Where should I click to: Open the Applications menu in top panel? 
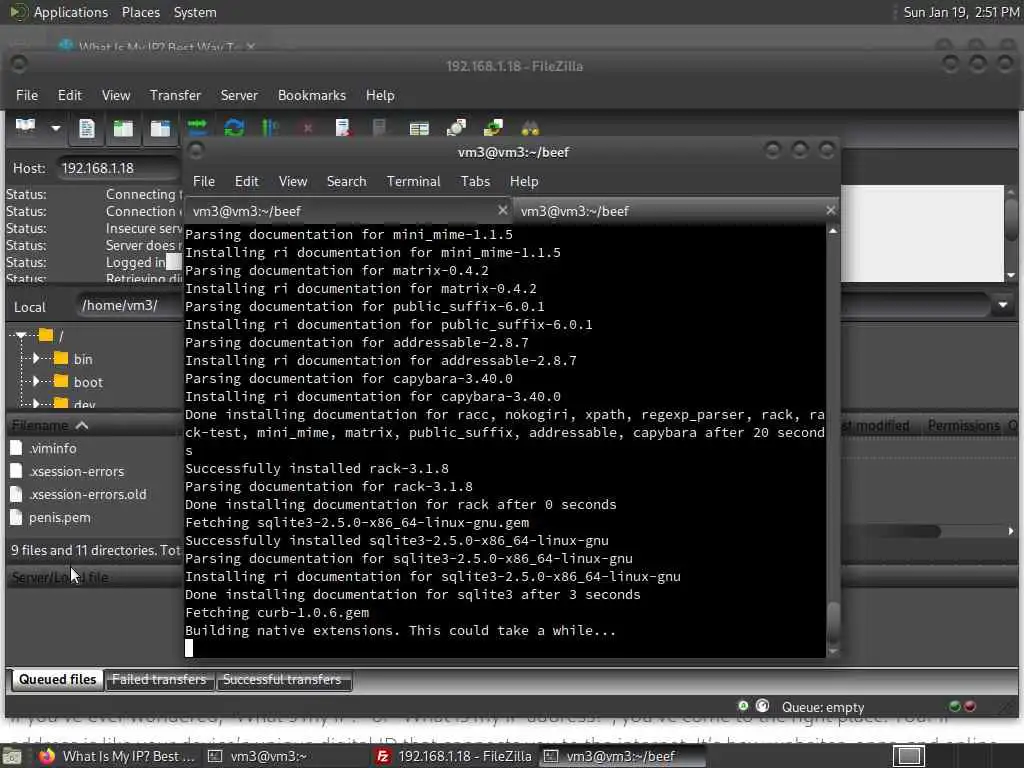(x=71, y=12)
